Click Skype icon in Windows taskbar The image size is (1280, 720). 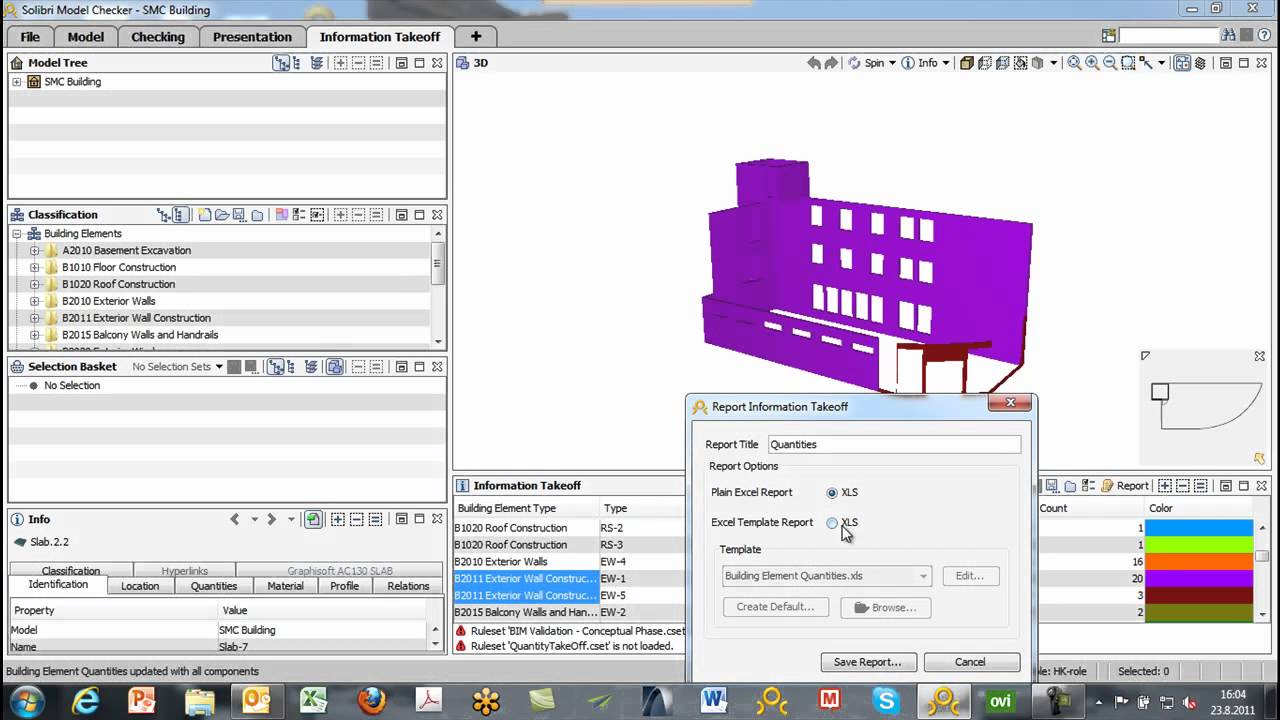(x=885, y=700)
